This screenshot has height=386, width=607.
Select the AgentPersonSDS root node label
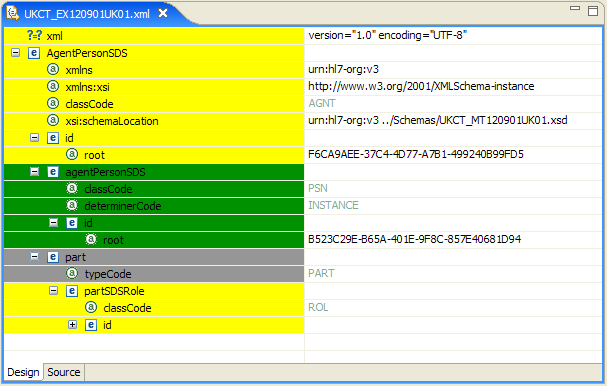[87, 53]
